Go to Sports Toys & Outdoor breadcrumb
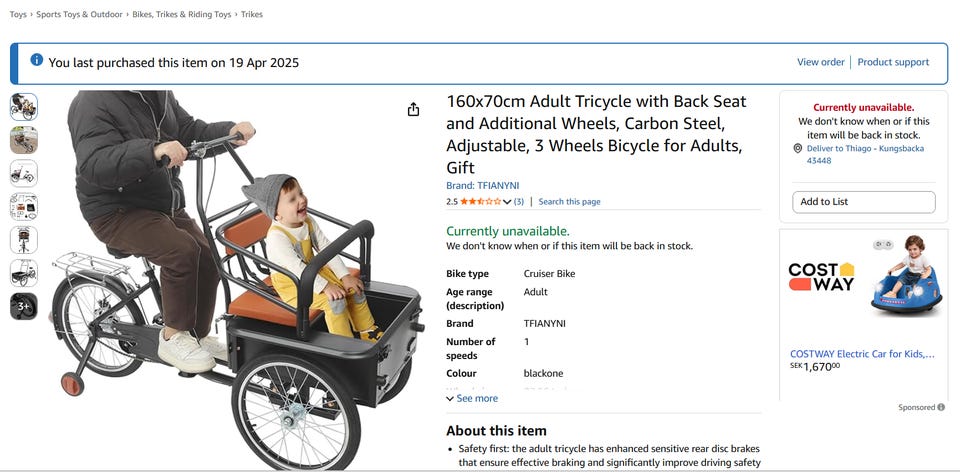 (79, 15)
